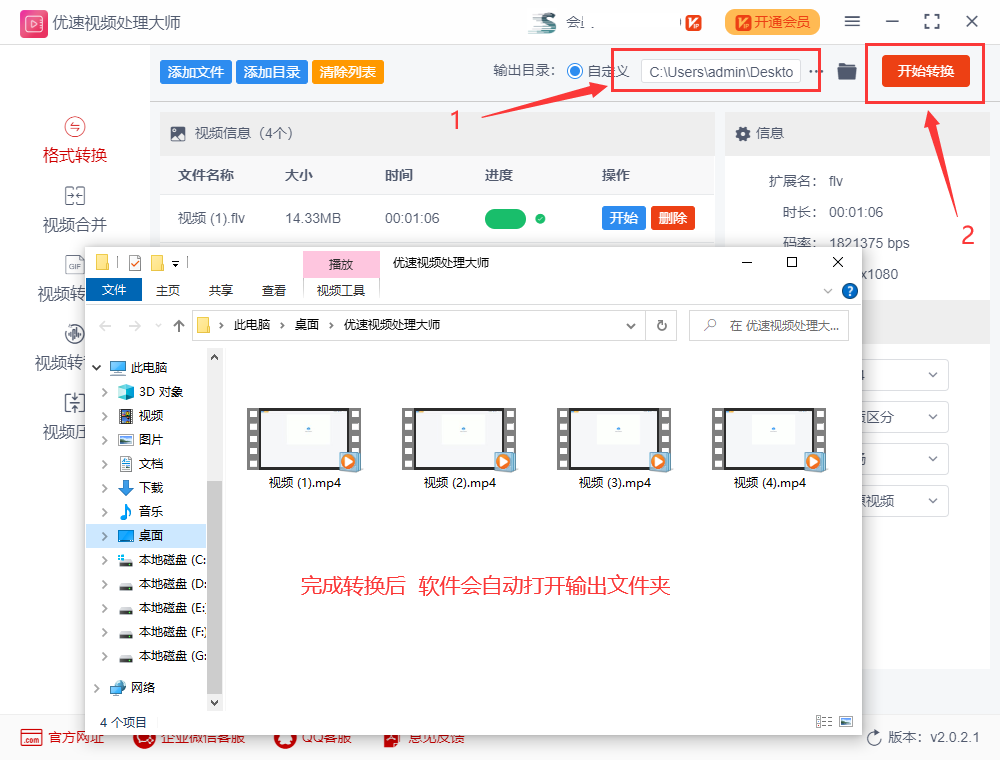Image resolution: width=1000 pixels, height=760 pixels.
Task: Select 图片 in the navigation tree
Action: point(151,440)
